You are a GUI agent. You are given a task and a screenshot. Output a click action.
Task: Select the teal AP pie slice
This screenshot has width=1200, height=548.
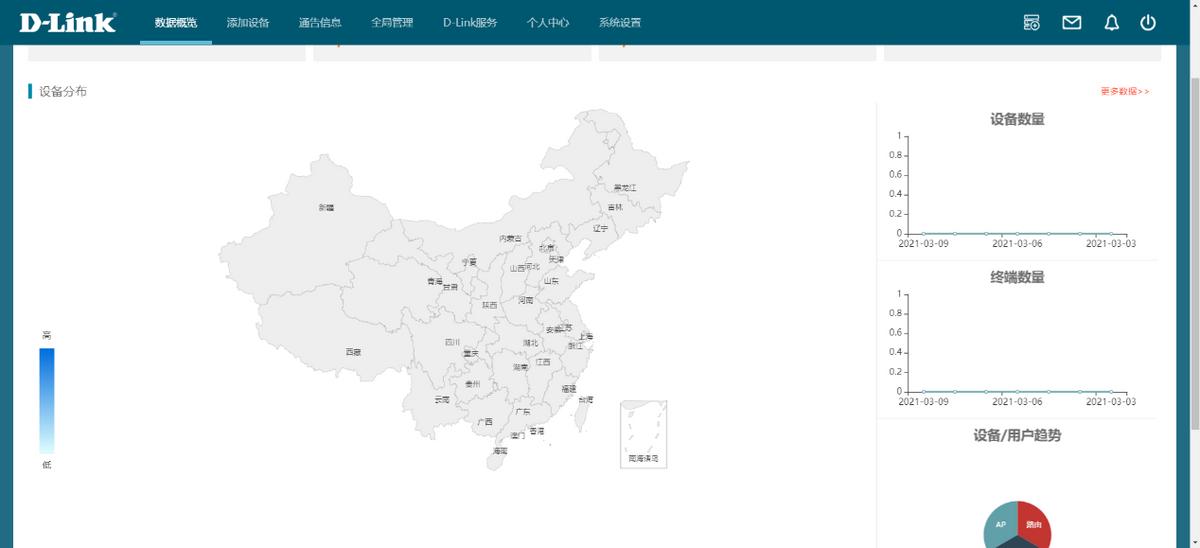pos(1001,523)
